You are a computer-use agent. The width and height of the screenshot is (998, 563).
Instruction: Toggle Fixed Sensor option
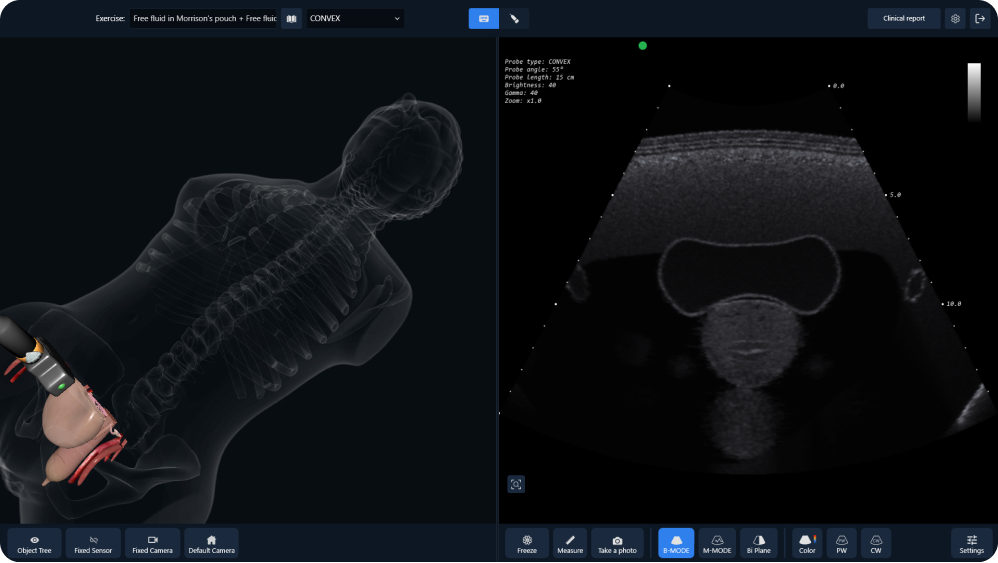(93, 543)
